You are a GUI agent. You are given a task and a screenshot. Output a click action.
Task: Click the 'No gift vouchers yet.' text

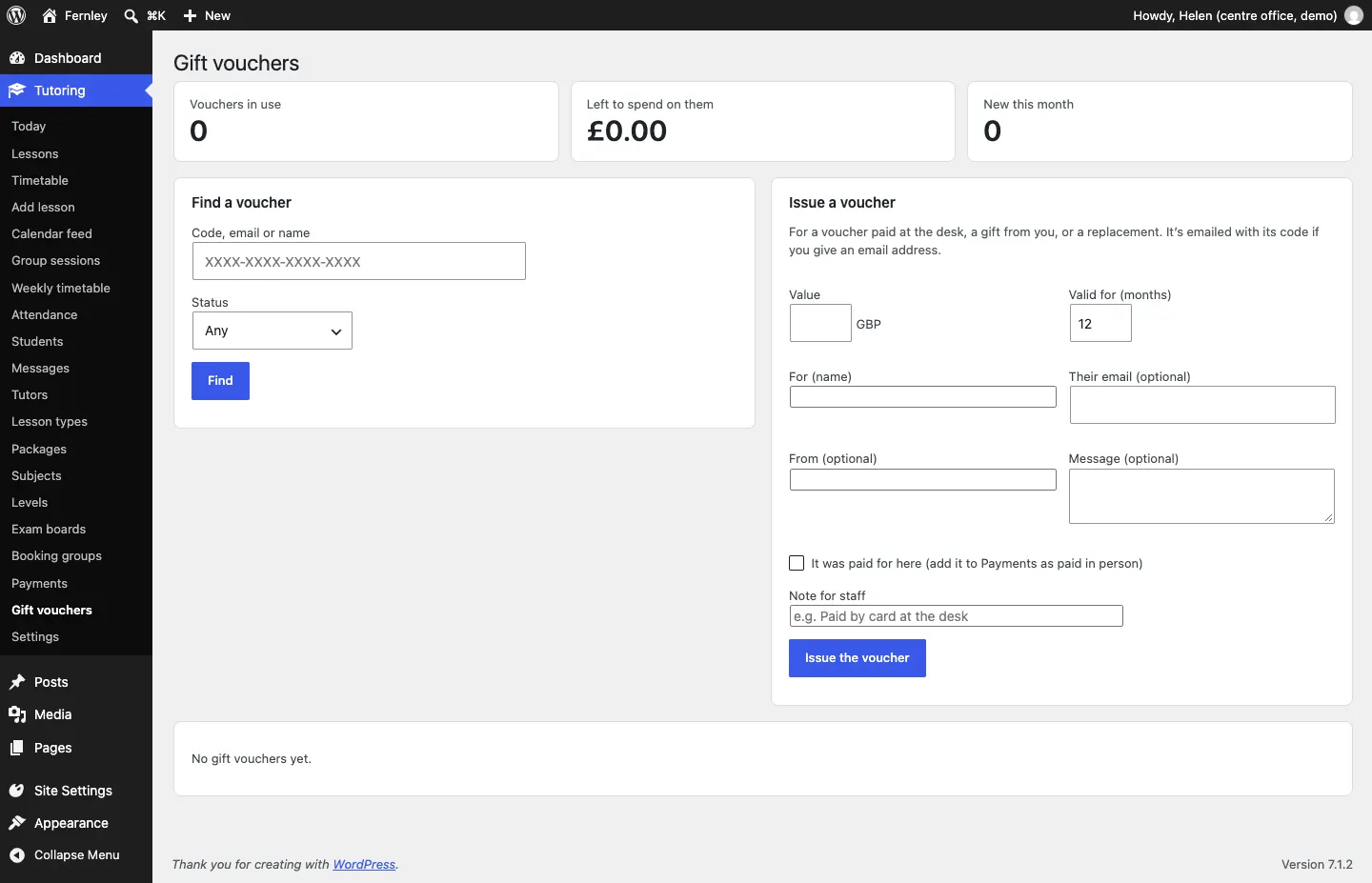click(x=252, y=759)
